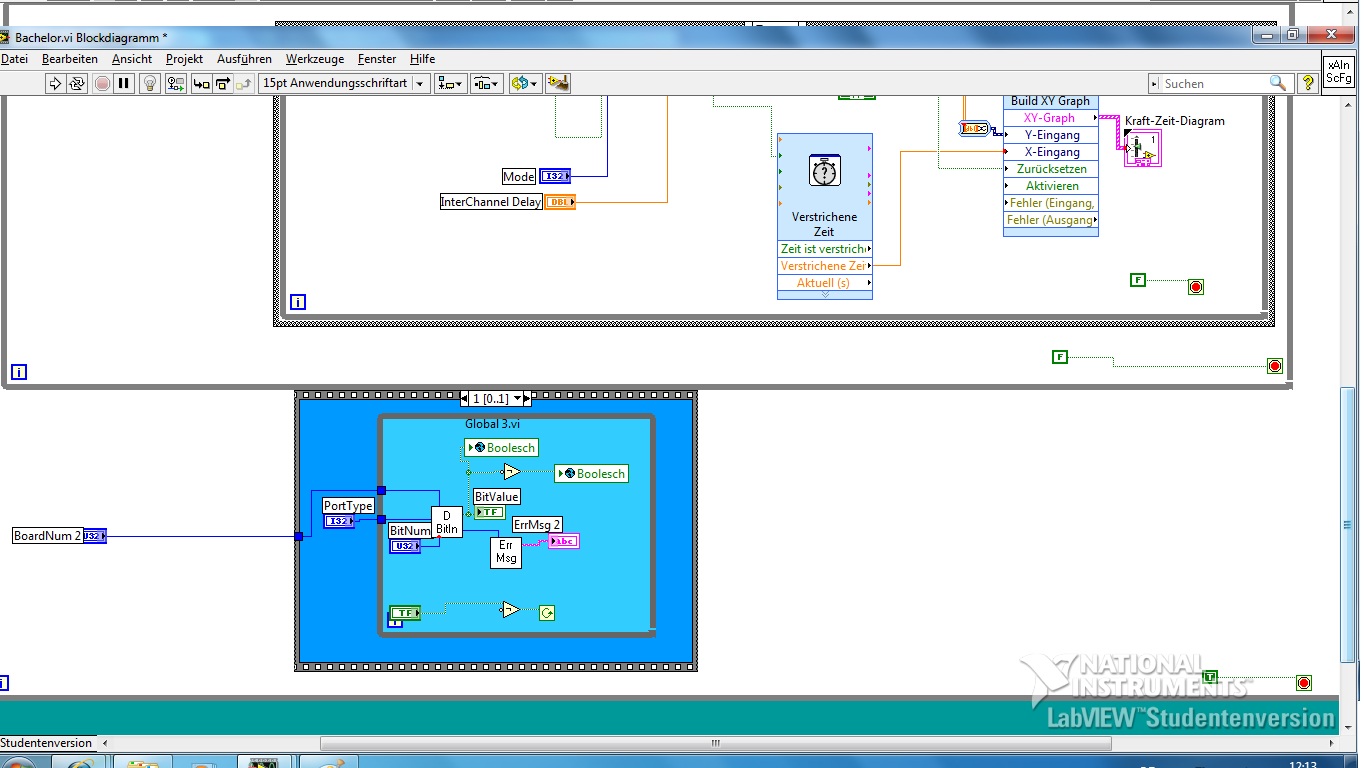Click the Boolesch global wired into the NOT gate
Screen dimensions: 1366x768
pyautogui.click(x=500, y=448)
